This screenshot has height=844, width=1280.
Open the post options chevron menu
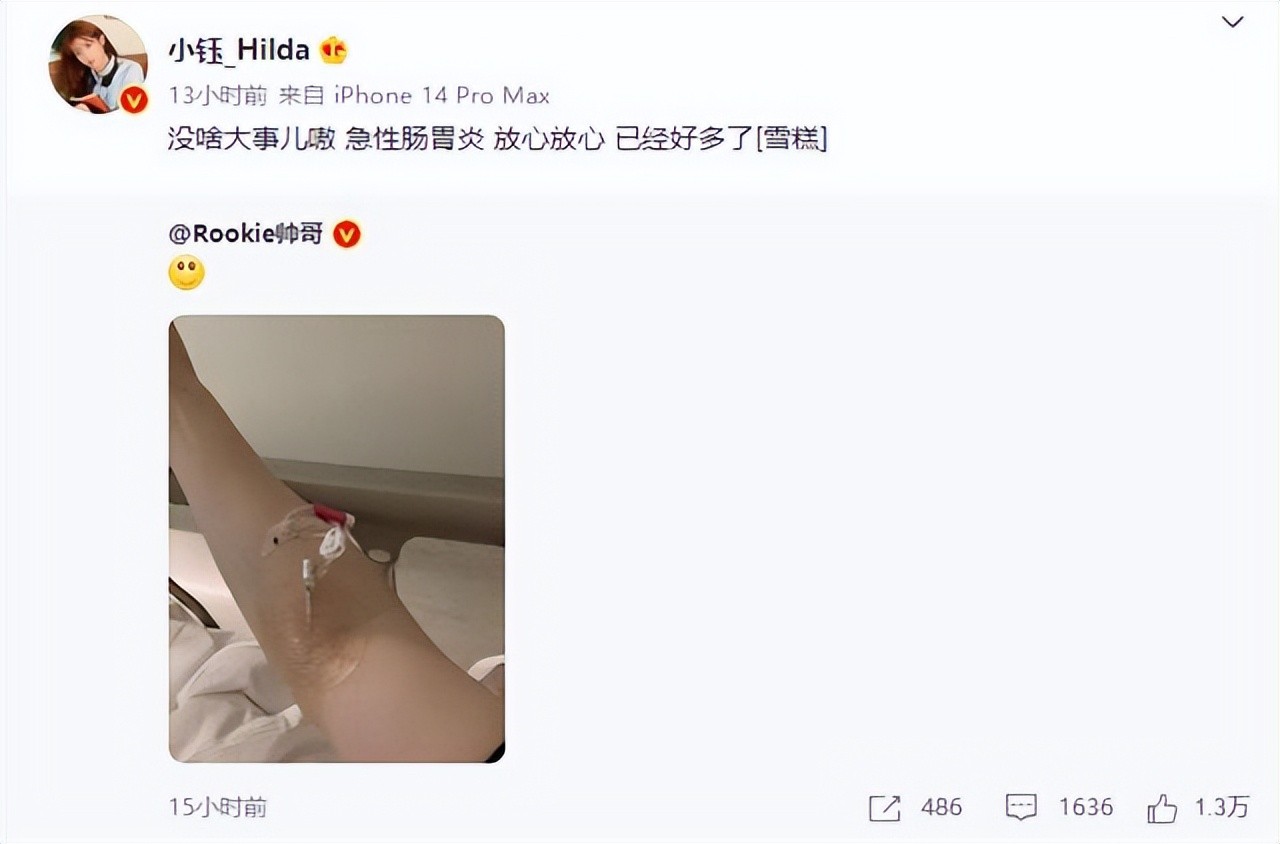tap(1233, 22)
